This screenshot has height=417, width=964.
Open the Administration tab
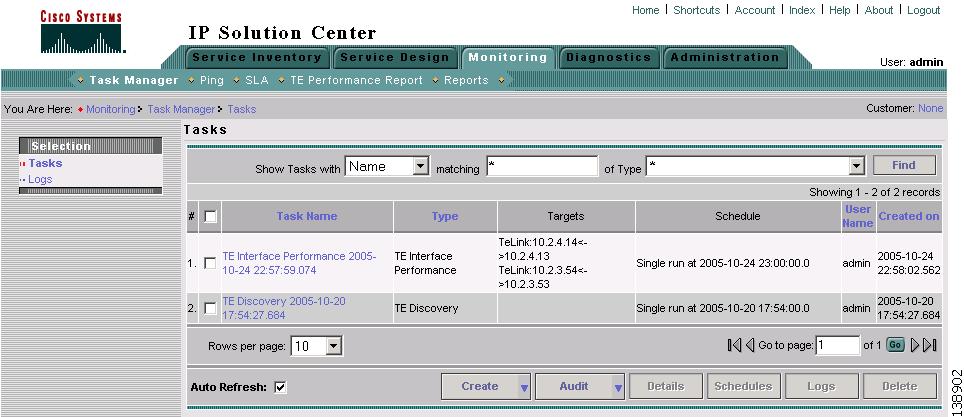pyautogui.click(x=725, y=58)
